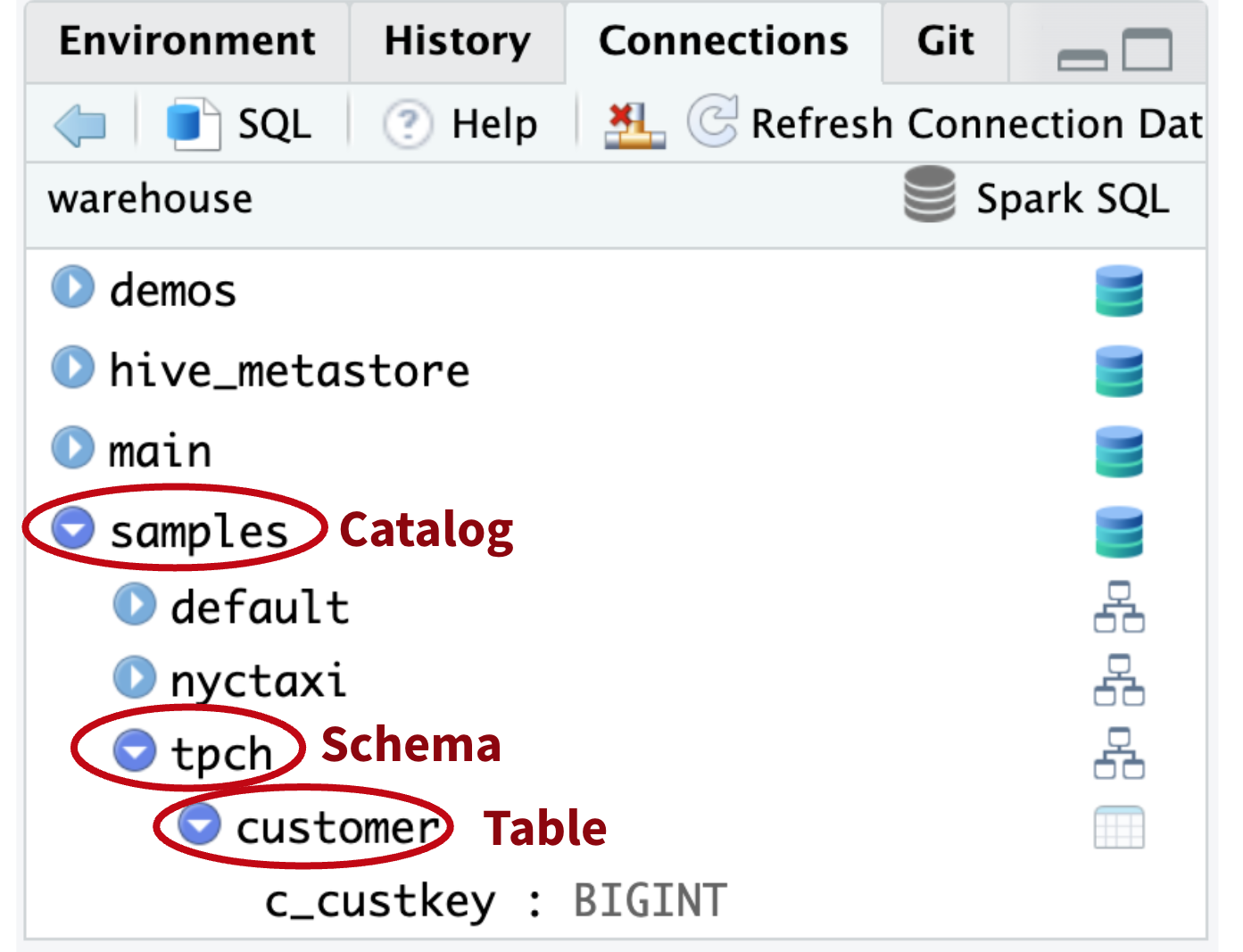
Task: Click the Help question mark icon
Action: pos(408,124)
